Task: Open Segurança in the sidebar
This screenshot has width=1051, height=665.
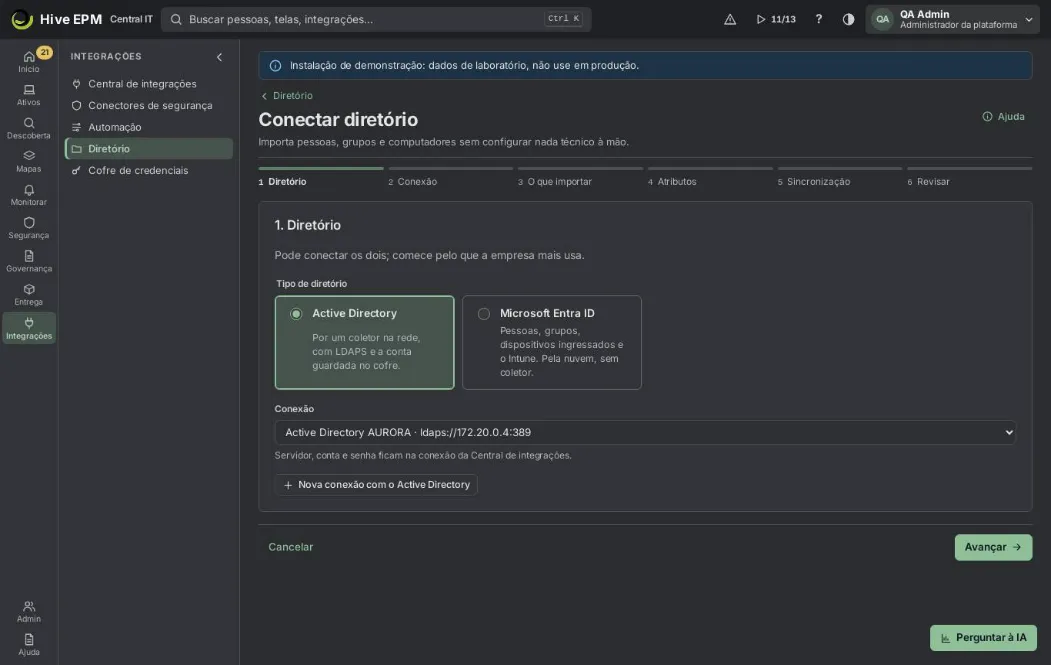Action: point(29,228)
